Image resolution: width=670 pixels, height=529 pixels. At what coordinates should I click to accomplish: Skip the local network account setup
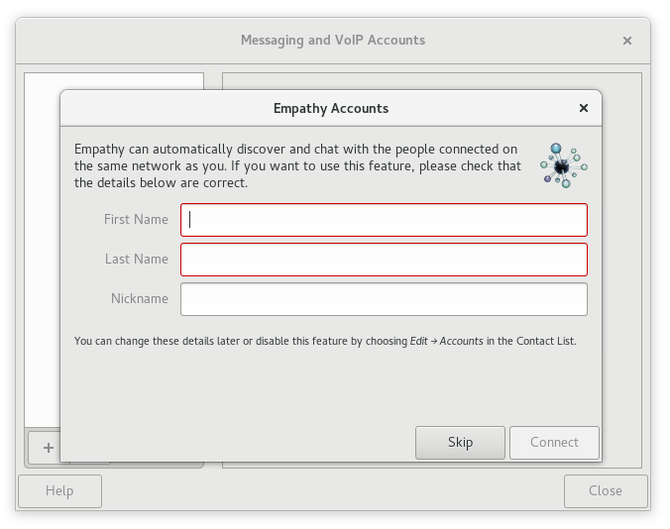[x=460, y=442]
